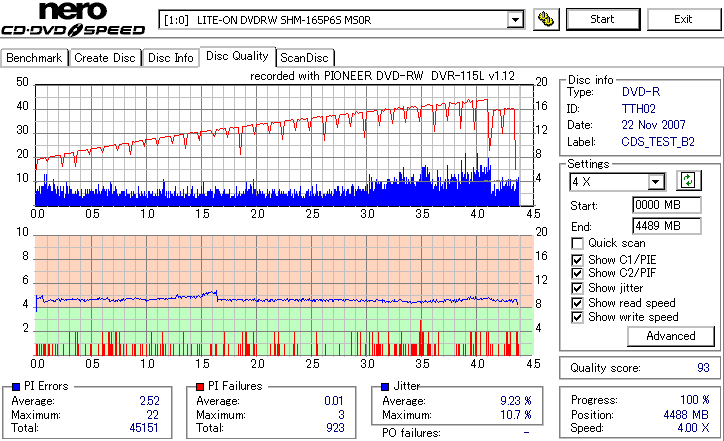
Task: Click the Exit button
Action: (x=683, y=19)
